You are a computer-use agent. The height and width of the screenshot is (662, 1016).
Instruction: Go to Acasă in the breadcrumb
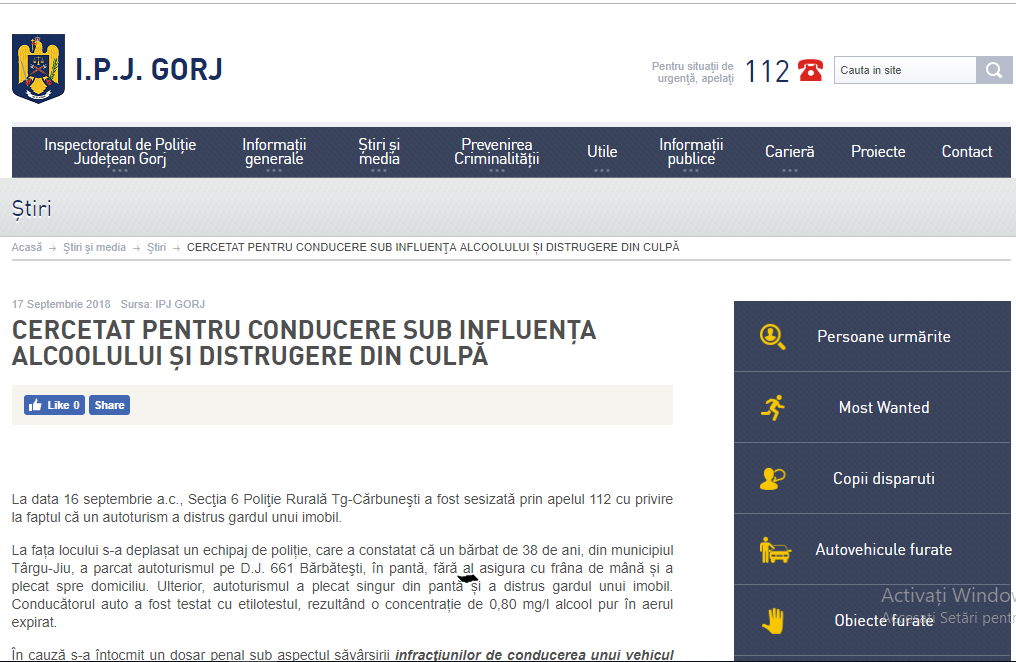tap(27, 247)
